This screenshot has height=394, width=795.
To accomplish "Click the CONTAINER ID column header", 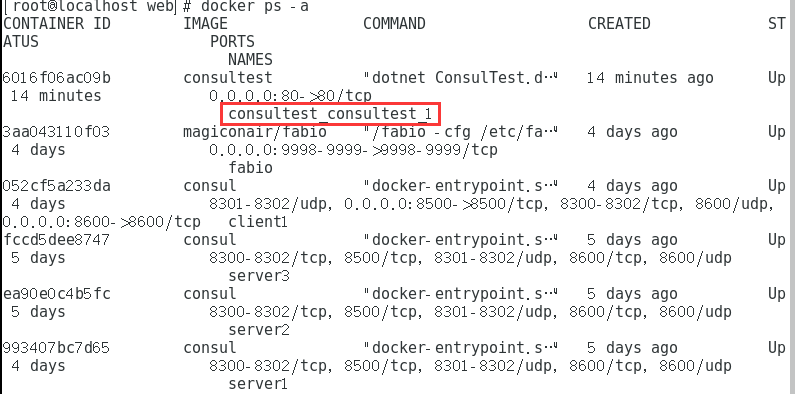I will 57,24.
